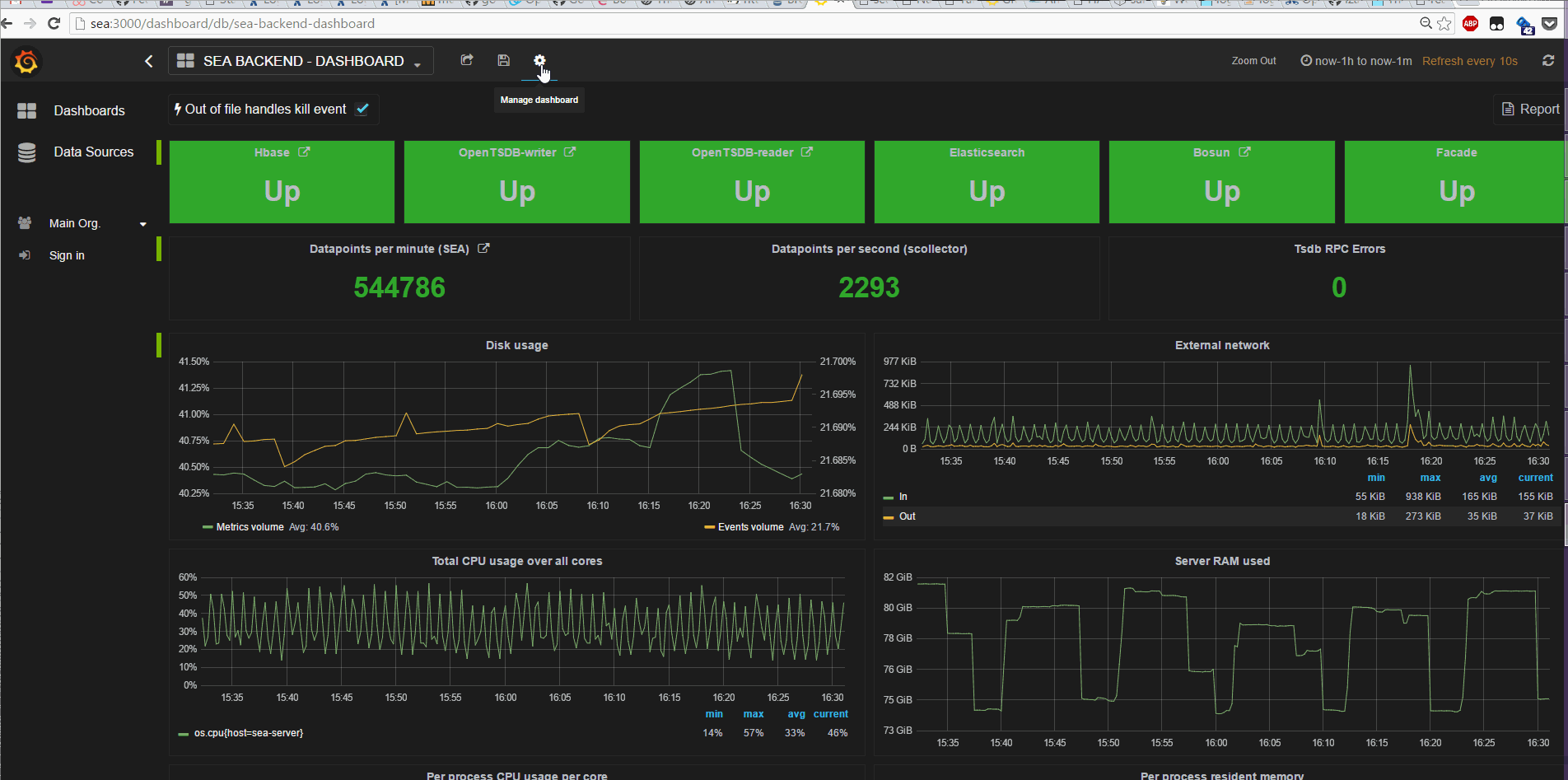The width and height of the screenshot is (1568, 780).
Task: Sort network legend by current column
Action: click(x=1535, y=478)
